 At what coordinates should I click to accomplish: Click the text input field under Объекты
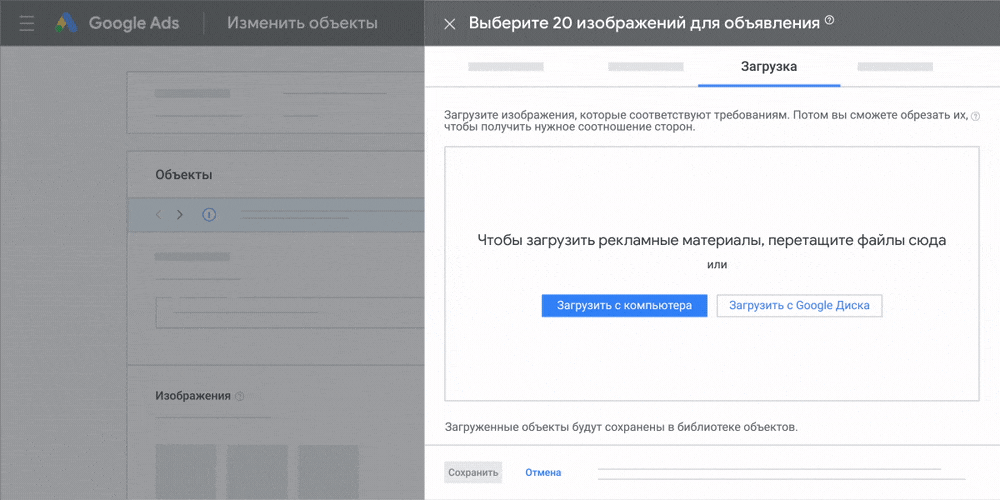pos(290,312)
